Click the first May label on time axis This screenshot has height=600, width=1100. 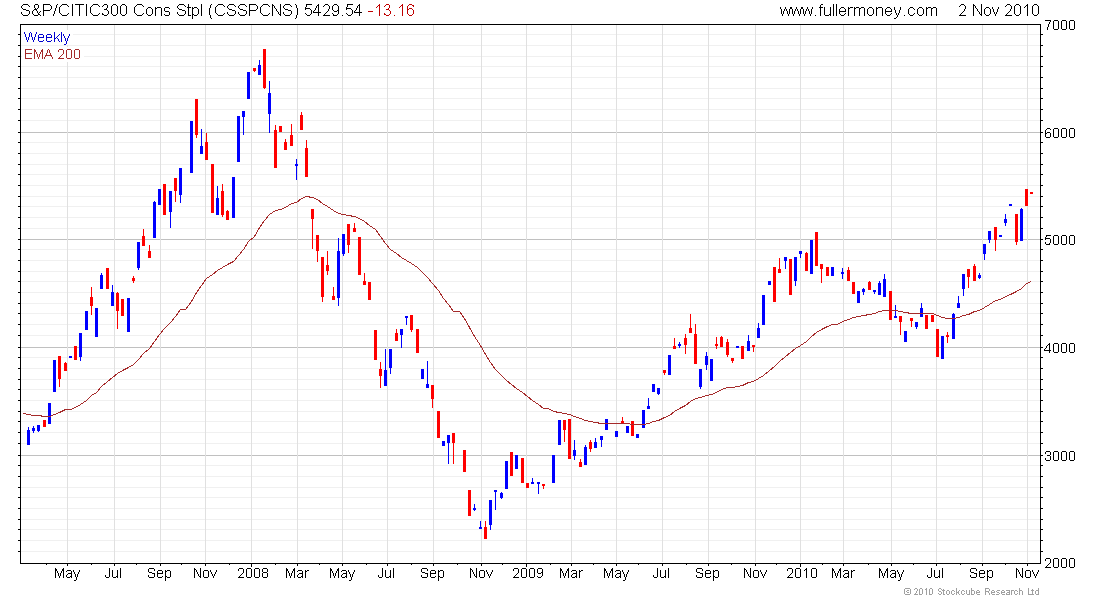tap(67, 573)
